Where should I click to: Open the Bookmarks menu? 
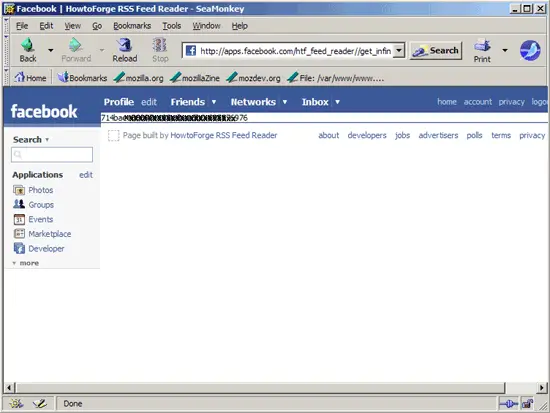(x=132, y=26)
